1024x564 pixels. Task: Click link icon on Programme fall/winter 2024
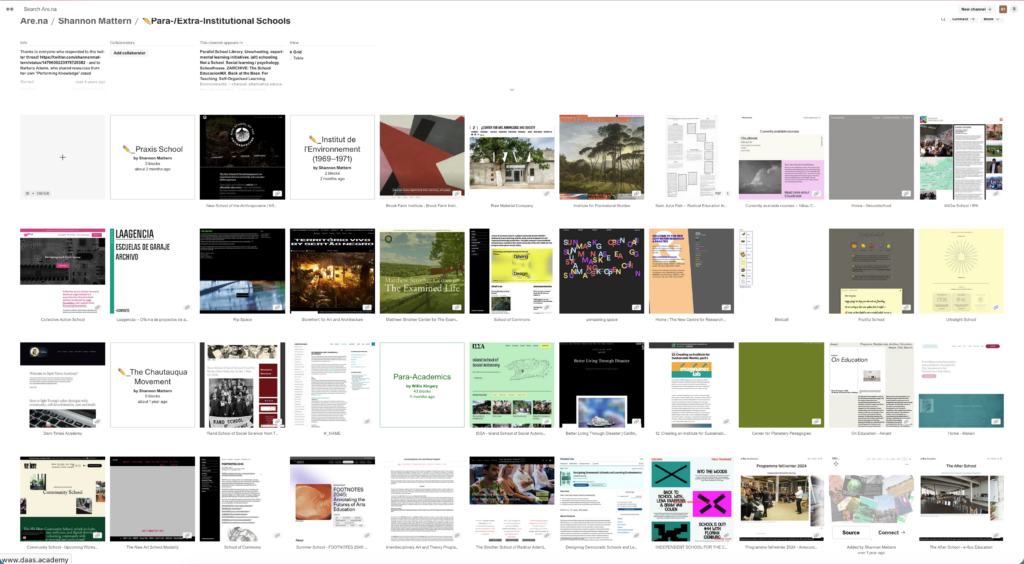click(816, 535)
